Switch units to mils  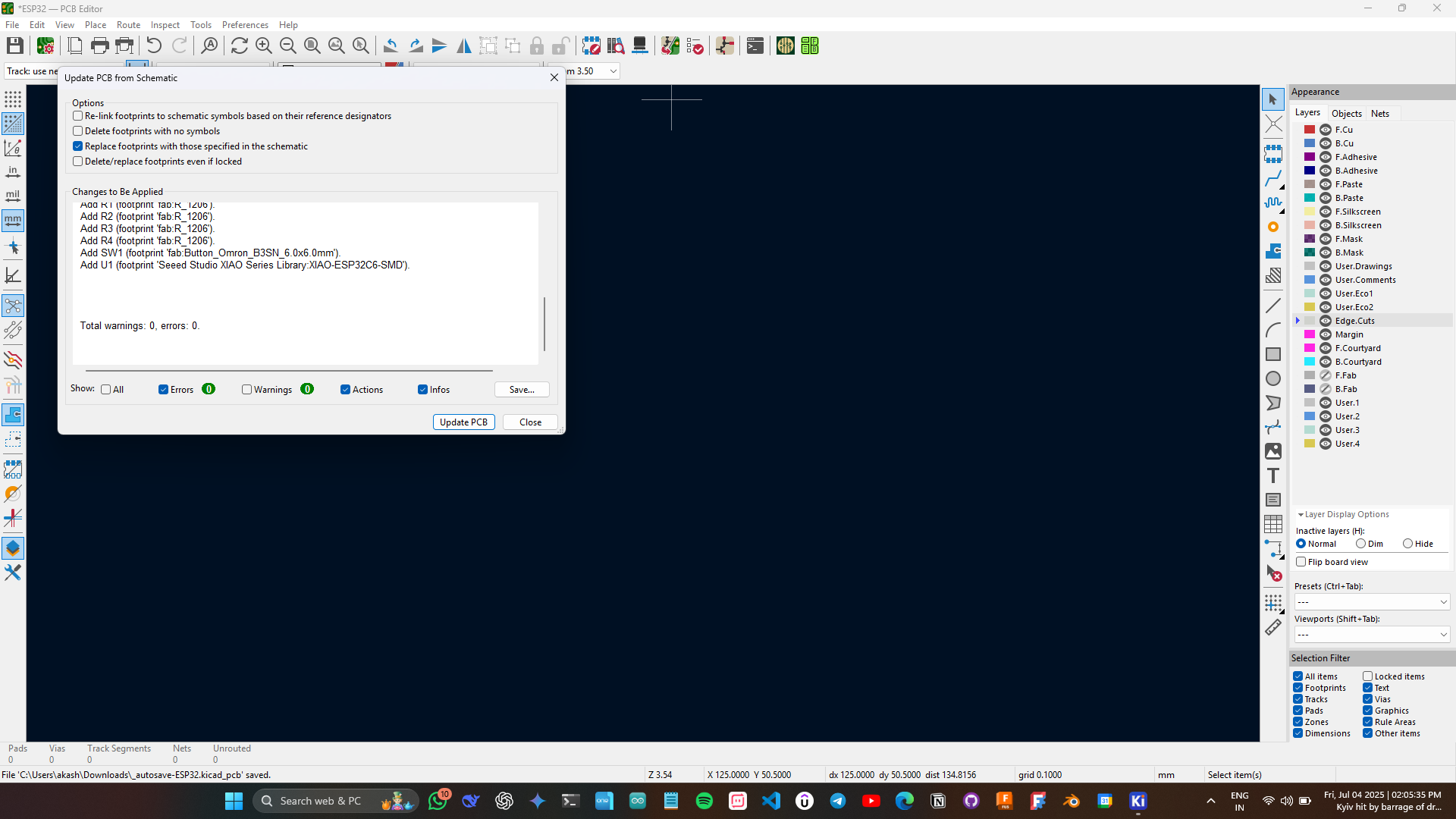(x=13, y=196)
